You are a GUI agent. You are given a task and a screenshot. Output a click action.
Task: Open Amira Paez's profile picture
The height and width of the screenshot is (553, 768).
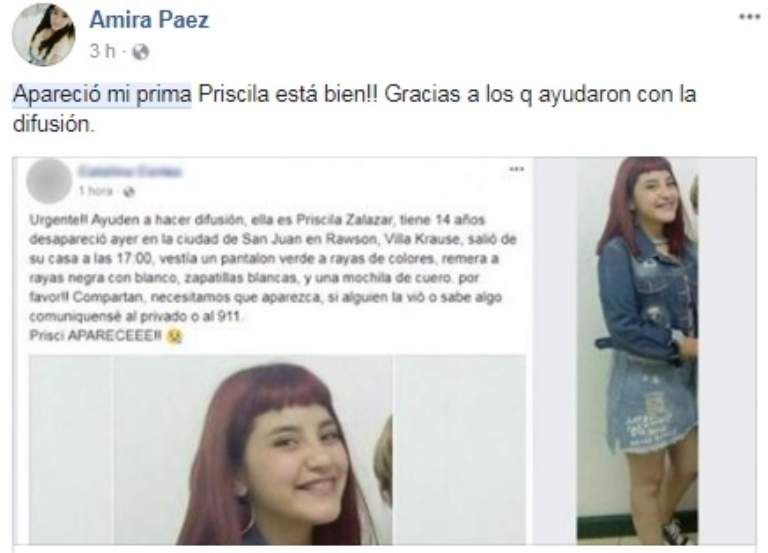click(x=44, y=35)
